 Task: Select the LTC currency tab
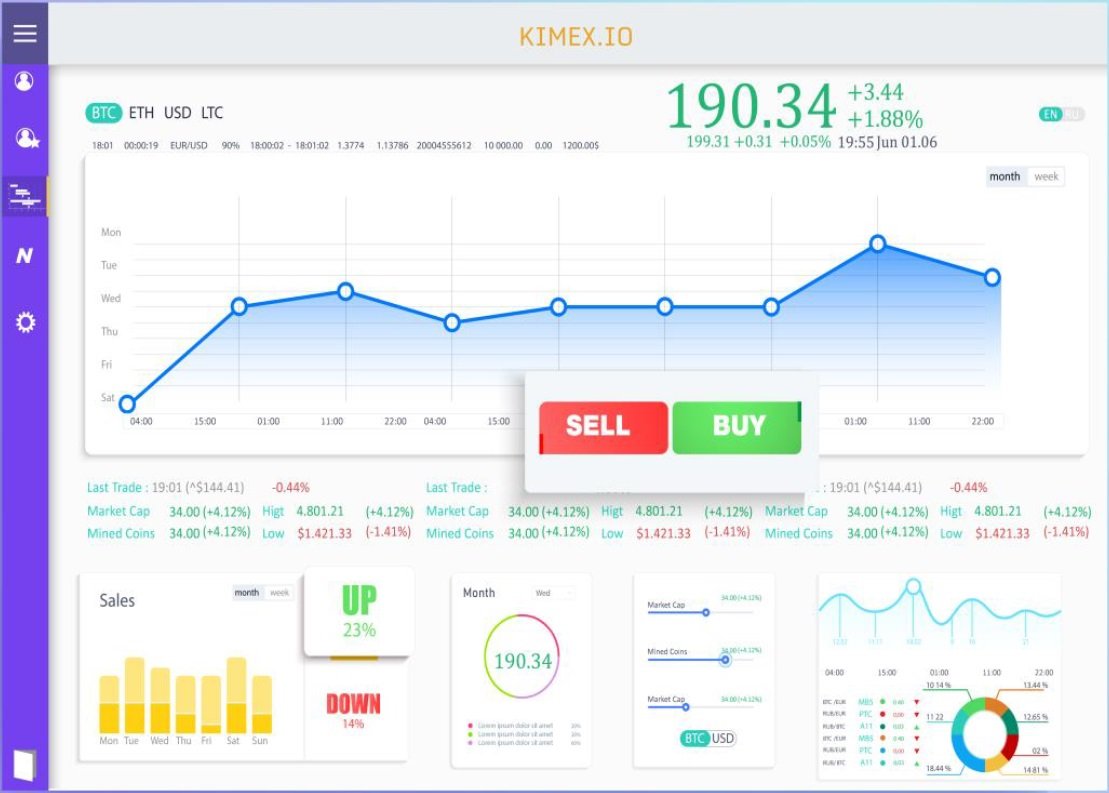pos(212,113)
